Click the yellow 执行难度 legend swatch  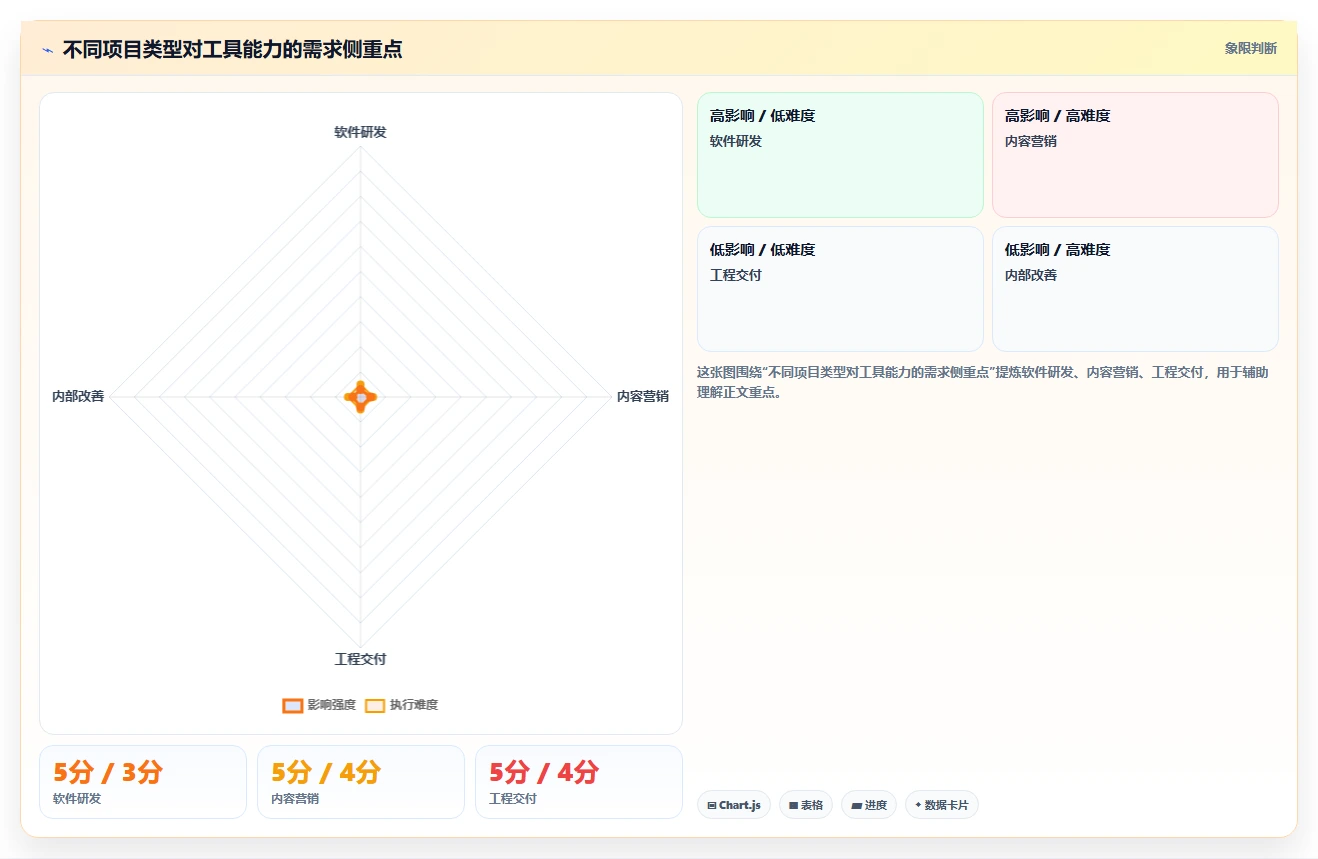pyautogui.click(x=374, y=705)
